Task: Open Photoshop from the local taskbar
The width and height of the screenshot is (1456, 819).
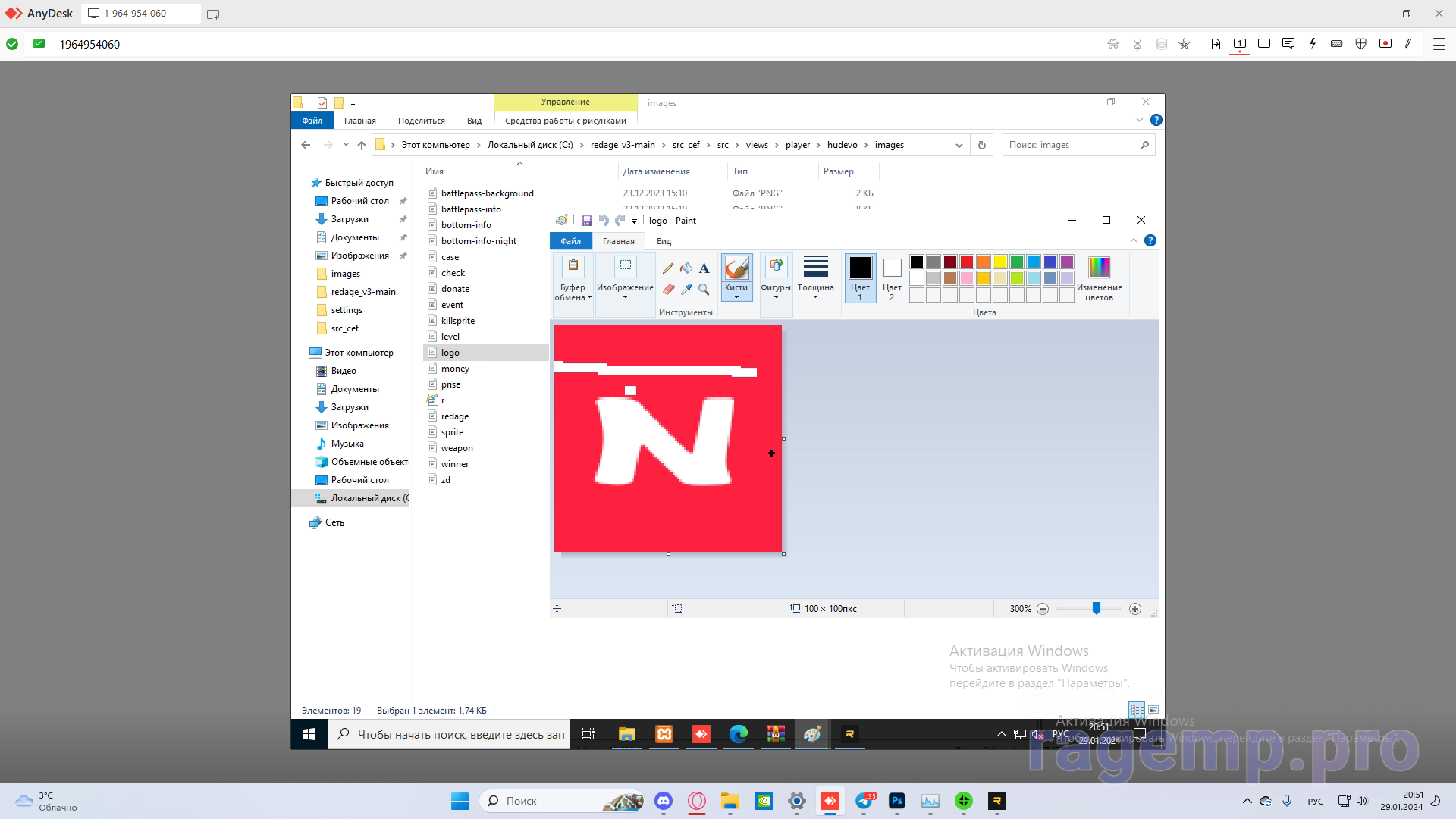Action: pos(897,801)
